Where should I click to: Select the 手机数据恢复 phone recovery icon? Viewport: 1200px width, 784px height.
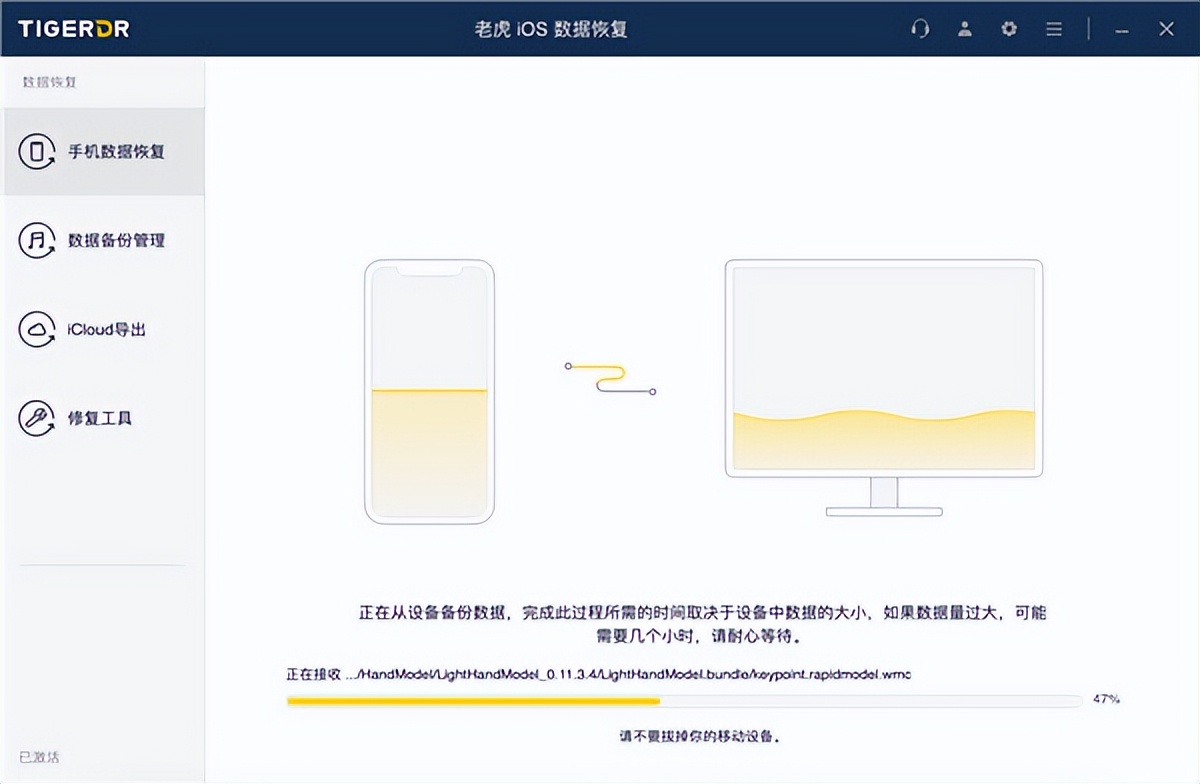[35, 151]
